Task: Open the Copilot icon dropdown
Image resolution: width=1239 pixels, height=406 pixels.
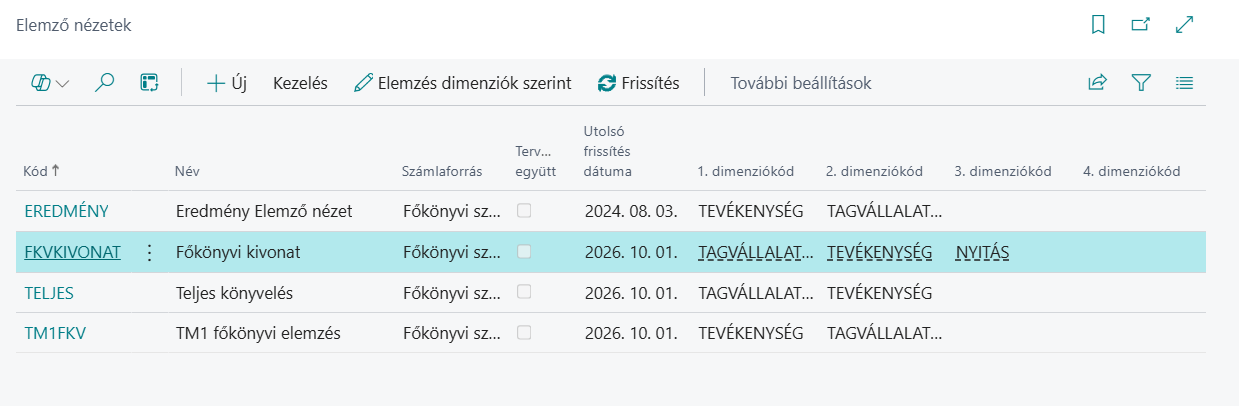Action: click(50, 84)
